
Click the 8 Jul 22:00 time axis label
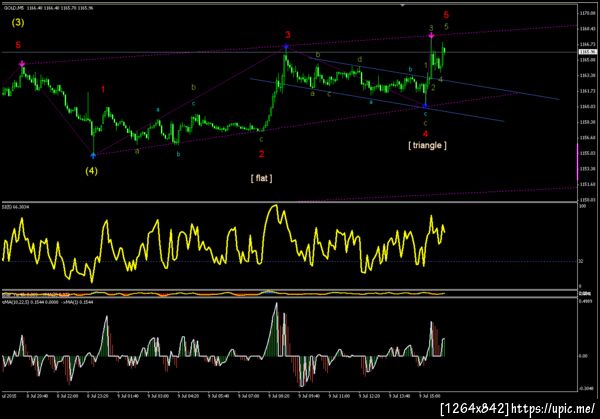point(67,396)
